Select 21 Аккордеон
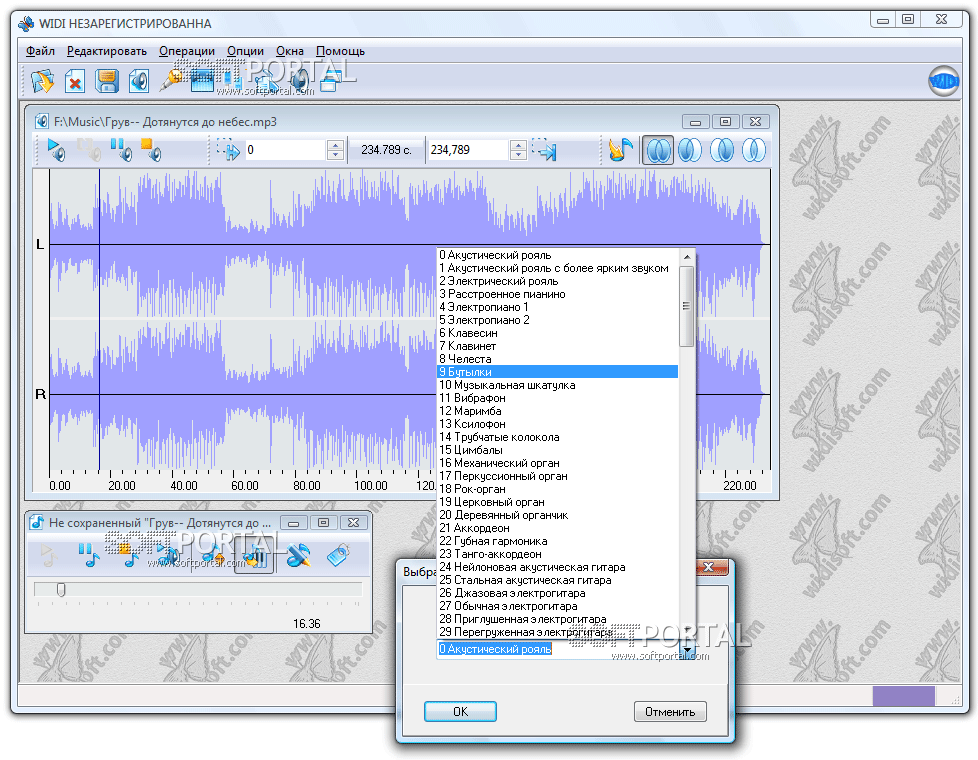 coord(558,528)
